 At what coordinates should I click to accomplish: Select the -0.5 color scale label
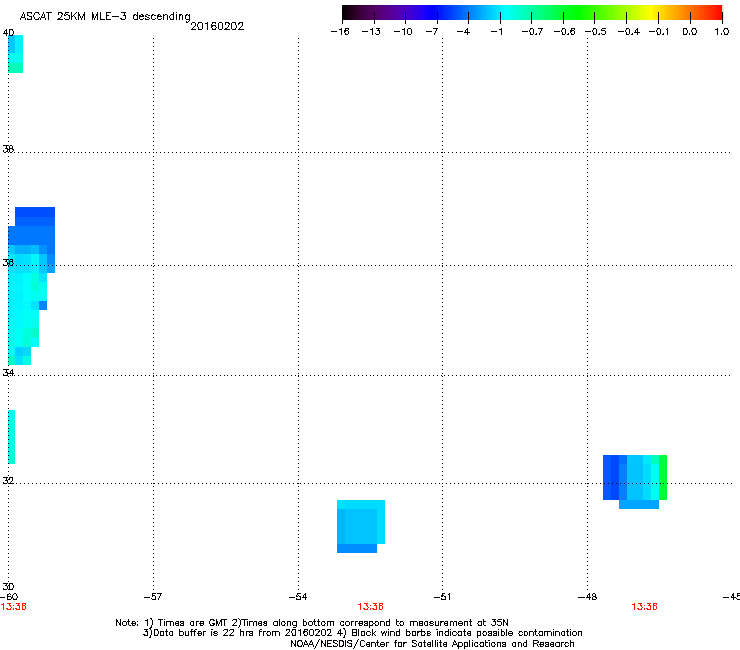pyautogui.click(x=596, y=32)
